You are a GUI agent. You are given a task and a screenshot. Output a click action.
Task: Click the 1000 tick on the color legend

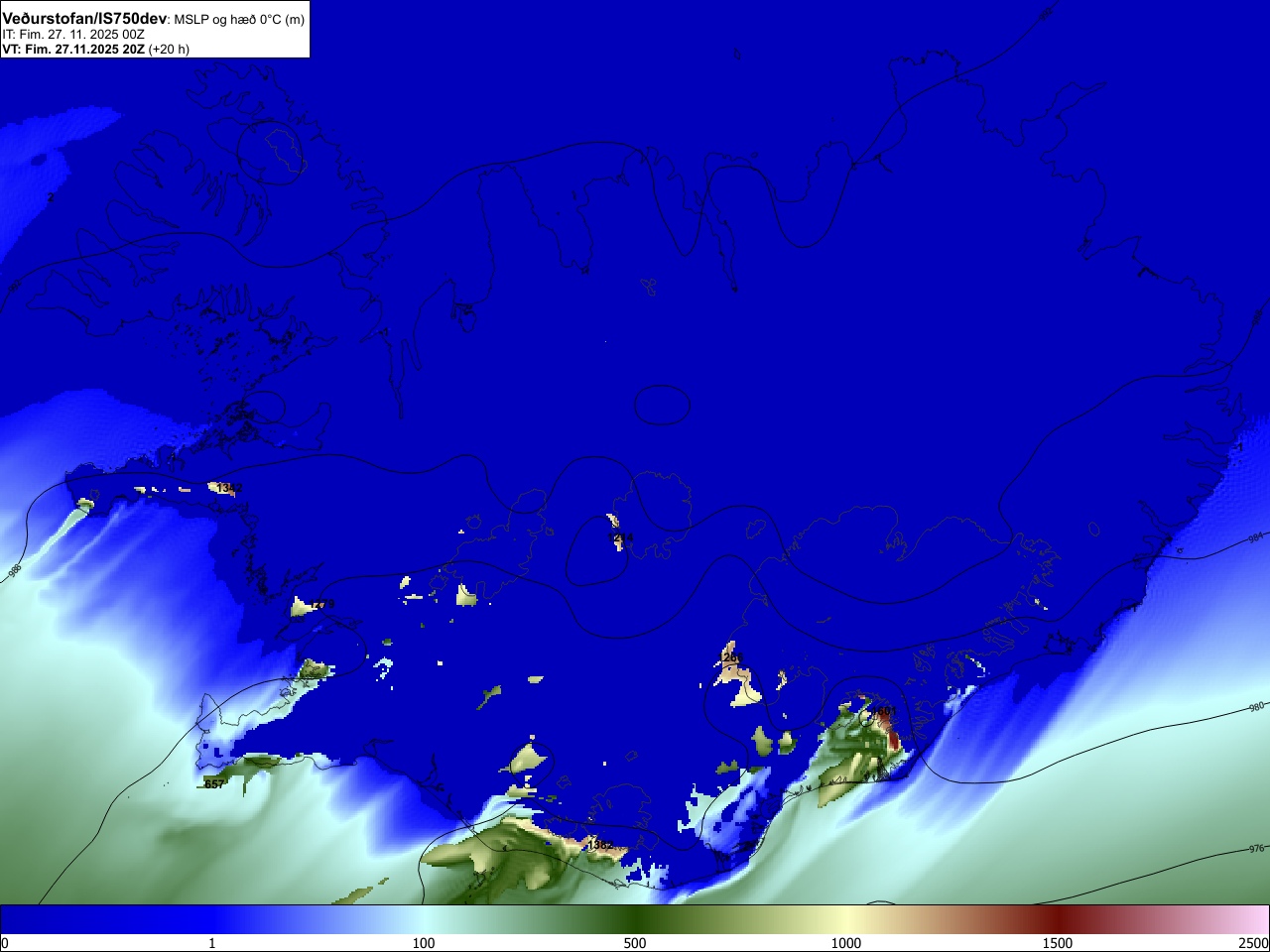click(x=846, y=943)
